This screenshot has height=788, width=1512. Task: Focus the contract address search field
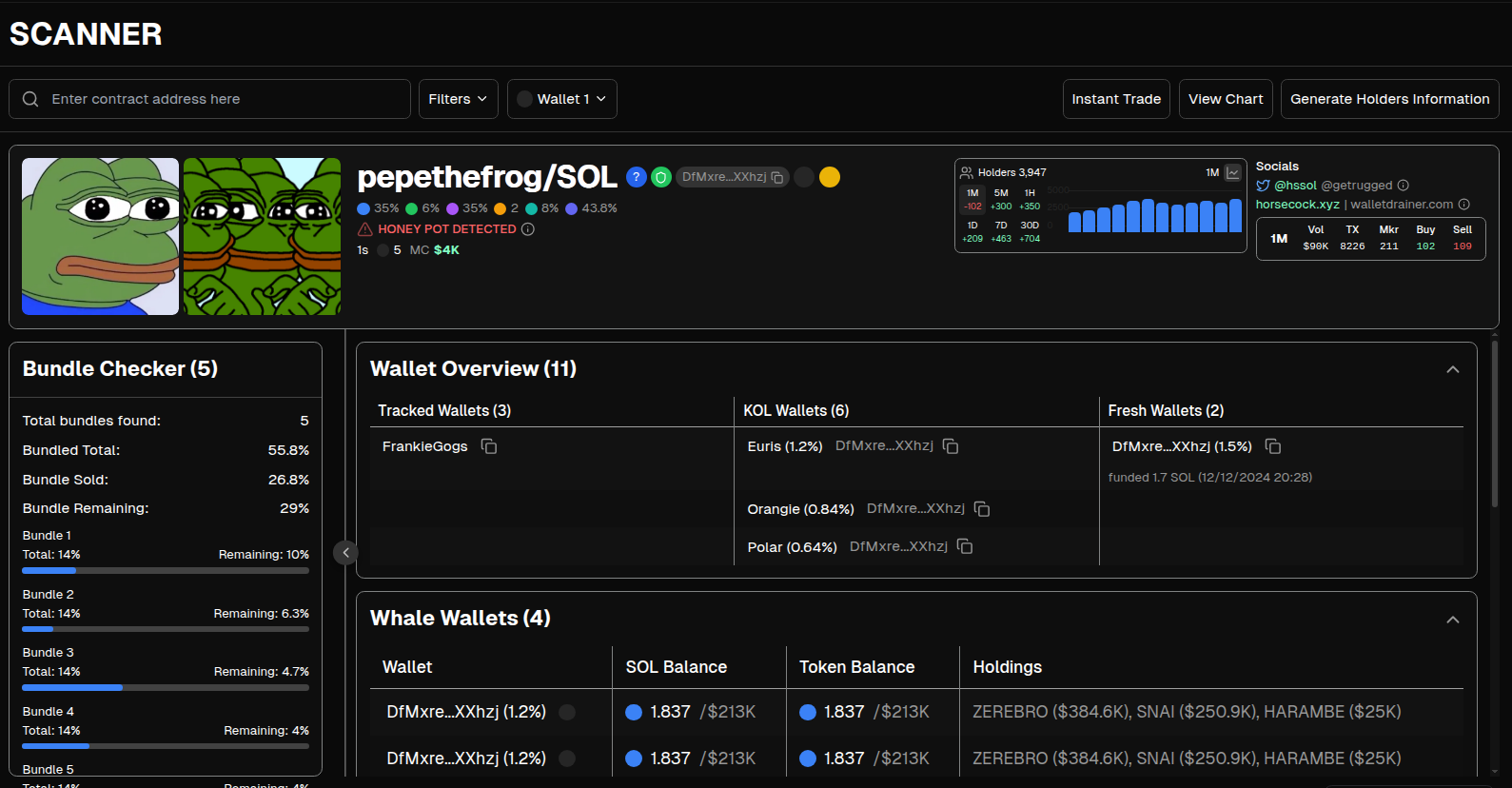pos(210,99)
